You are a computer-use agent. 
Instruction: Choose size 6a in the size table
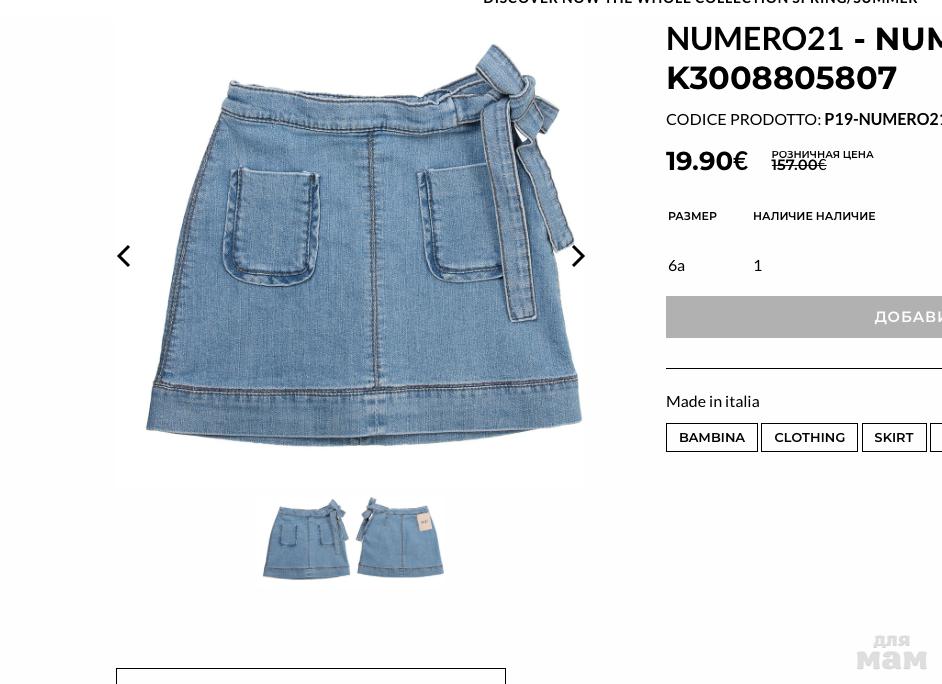(x=676, y=265)
